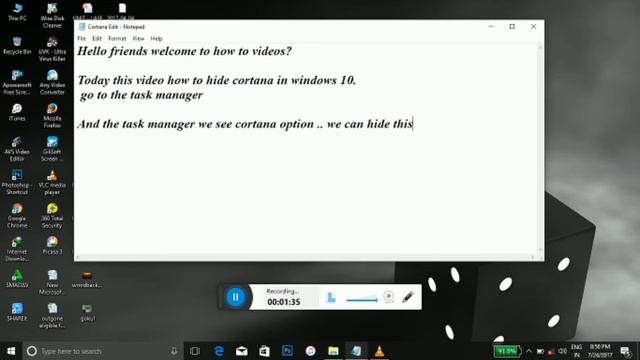This screenshot has width=640, height=360.
Task: Open Photoshop from the taskbar
Action: [287, 351]
